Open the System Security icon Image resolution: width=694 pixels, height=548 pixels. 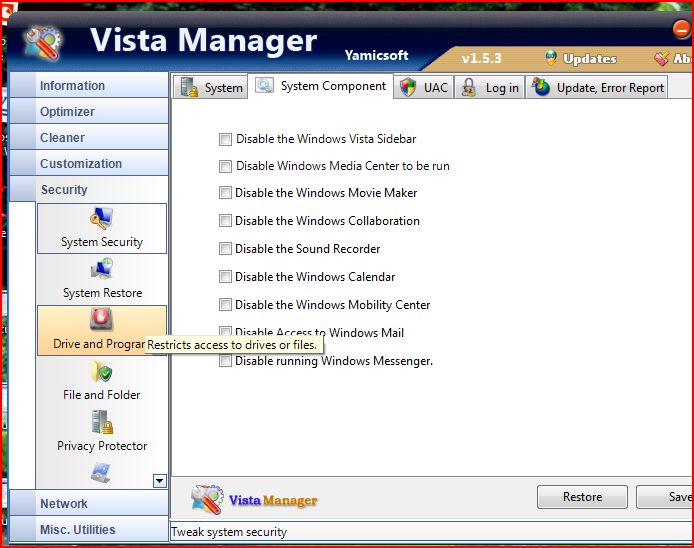pyautogui.click(x=101, y=219)
